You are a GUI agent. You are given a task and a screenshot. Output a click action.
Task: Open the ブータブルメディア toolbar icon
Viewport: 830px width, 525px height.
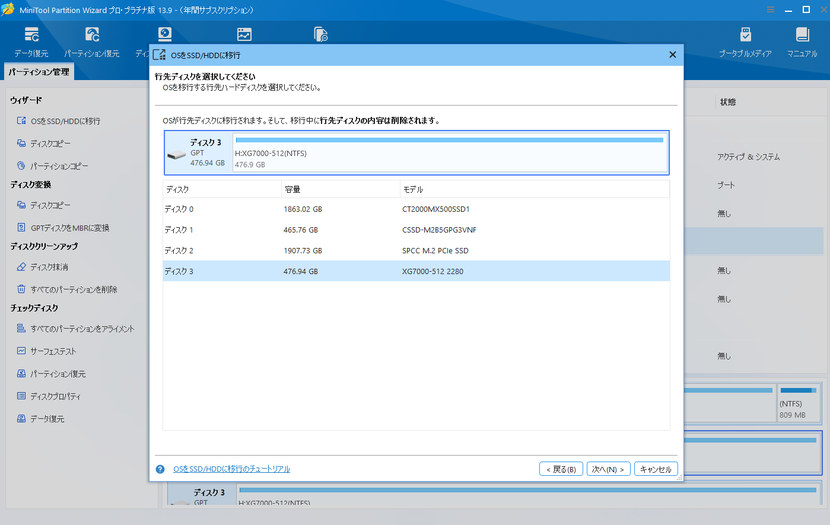(745, 42)
